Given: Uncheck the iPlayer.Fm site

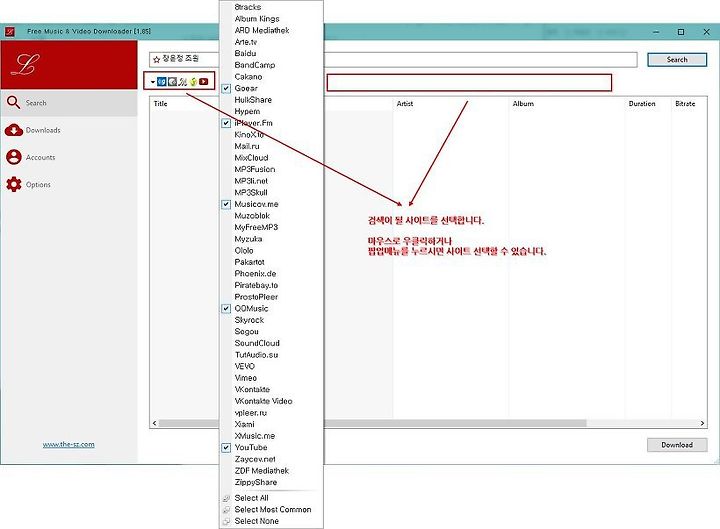Looking at the screenshot, I should point(226,123).
